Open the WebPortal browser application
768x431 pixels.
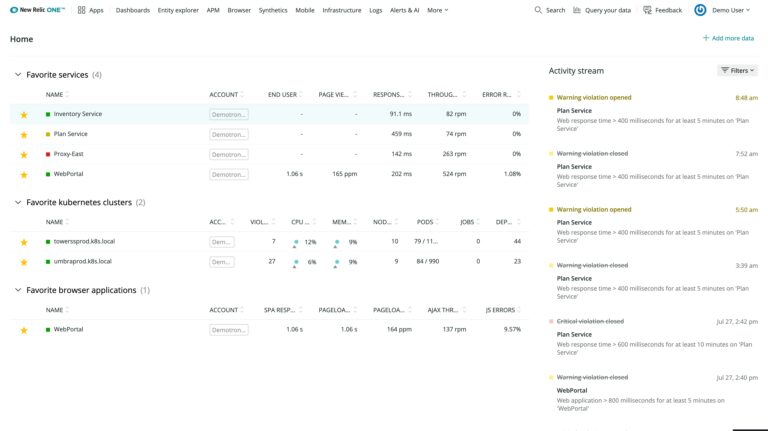pos(69,330)
